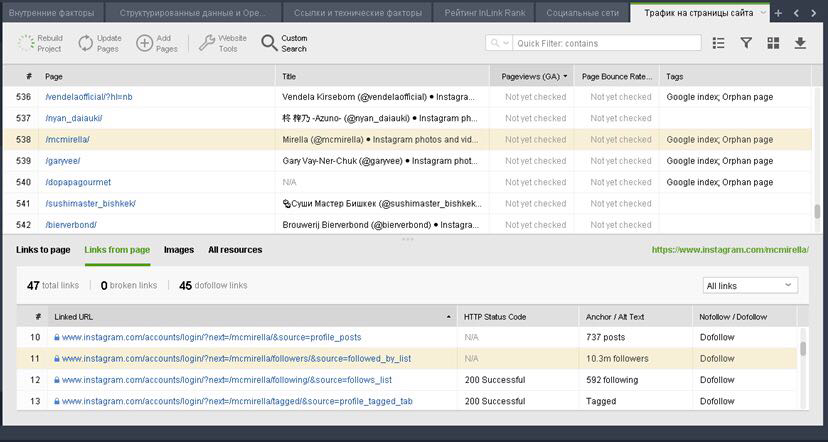Click Nofollow / Dofollow column header

pyautogui.click(x=745, y=317)
